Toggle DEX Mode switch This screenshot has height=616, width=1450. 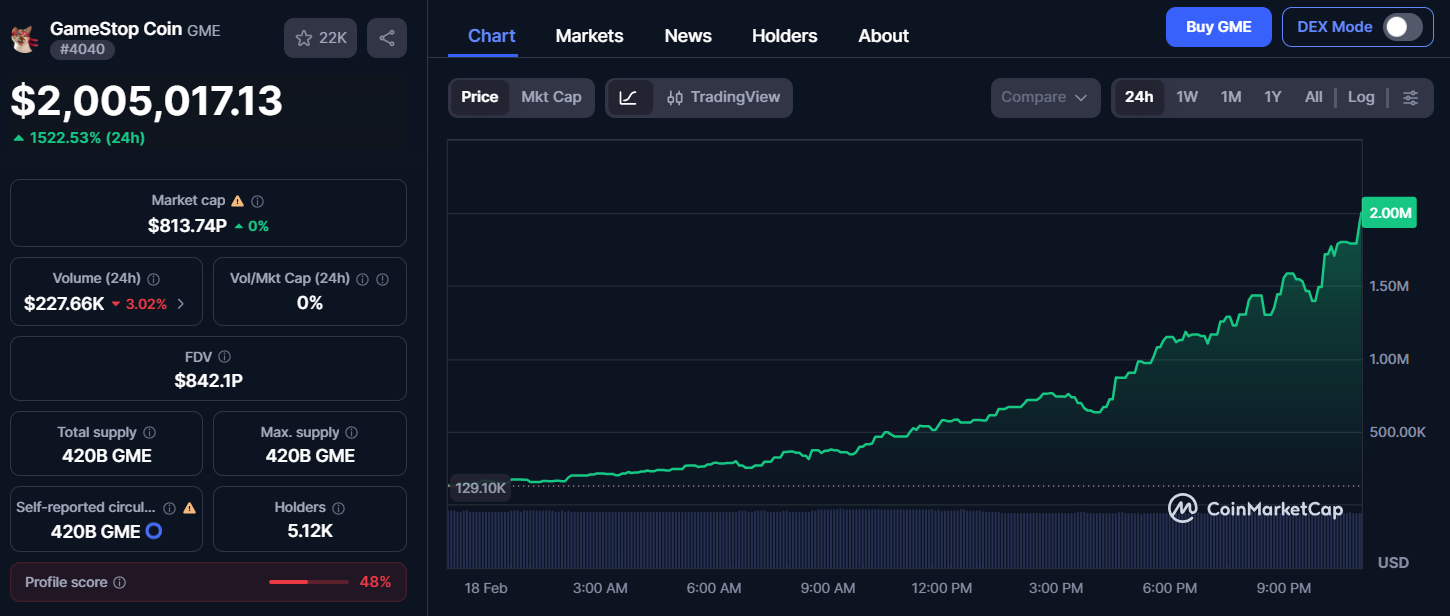pyautogui.click(x=1402, y=27)
